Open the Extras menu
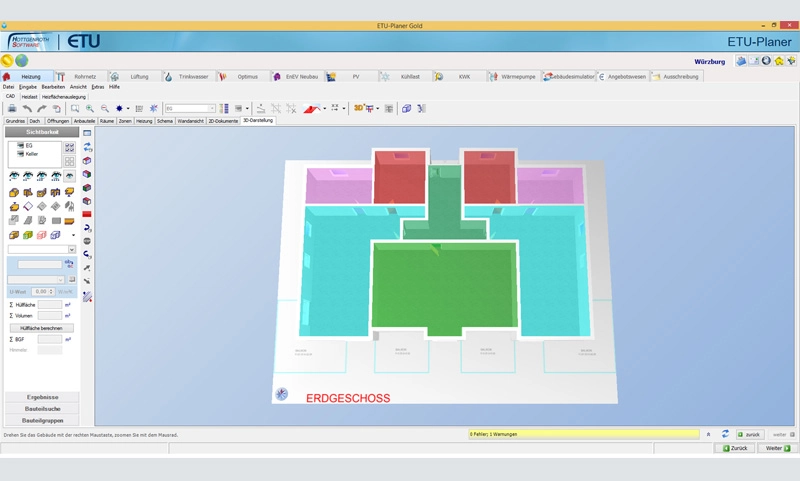The height and width of the screenshot is (481, 800). coord(98,87)
